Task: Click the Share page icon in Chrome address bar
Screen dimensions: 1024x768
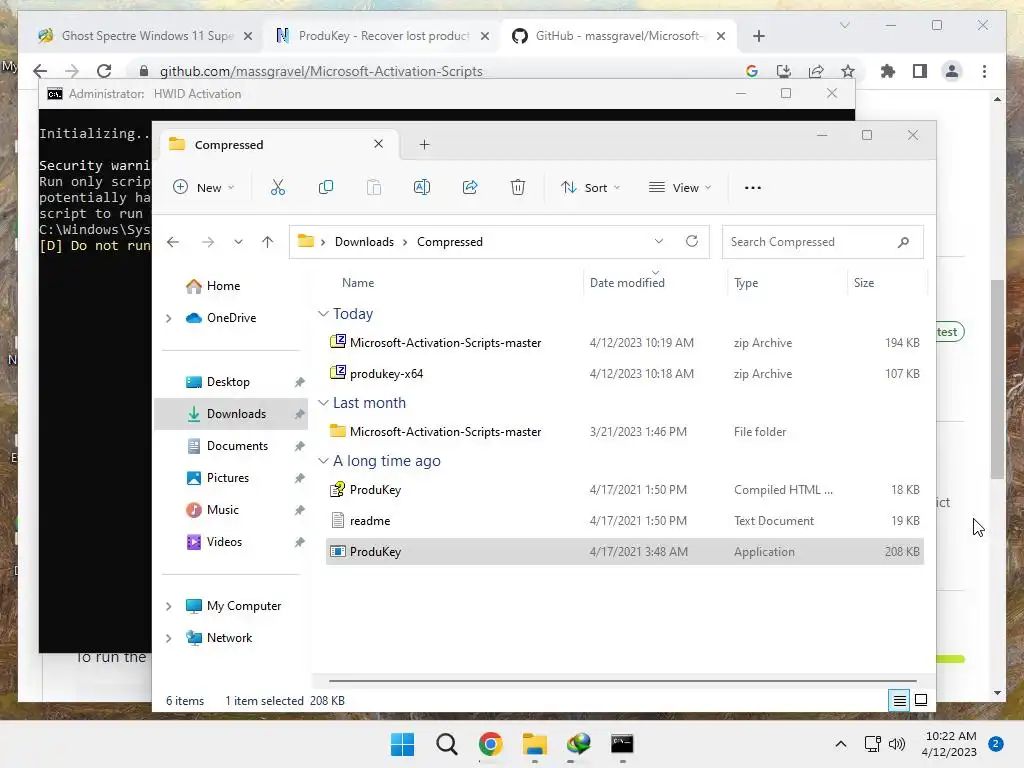Action: (x=816, y=71)
